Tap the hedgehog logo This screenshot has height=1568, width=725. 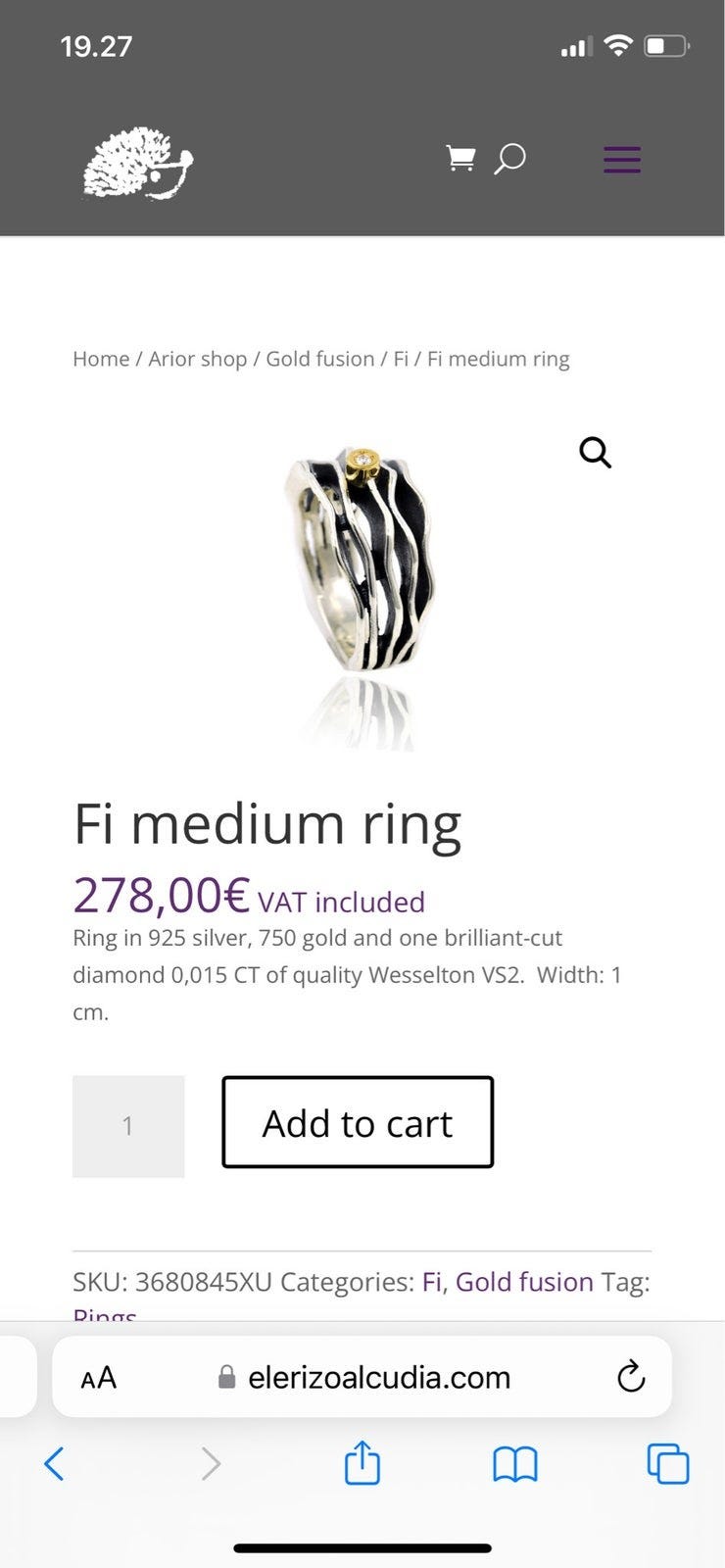[x=138, y=163]
